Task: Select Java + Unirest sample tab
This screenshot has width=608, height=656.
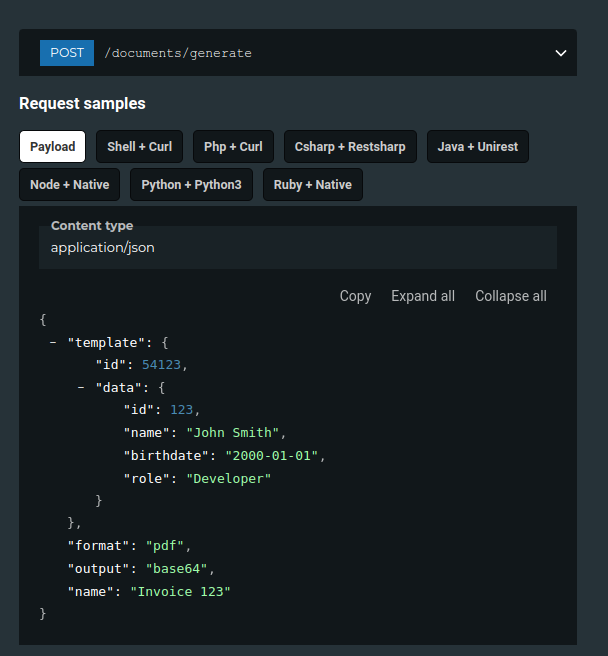Action: click(478, 147)
